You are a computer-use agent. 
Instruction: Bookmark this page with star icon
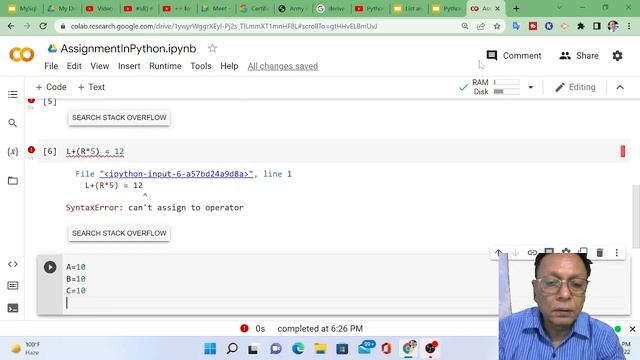(497, 26)
